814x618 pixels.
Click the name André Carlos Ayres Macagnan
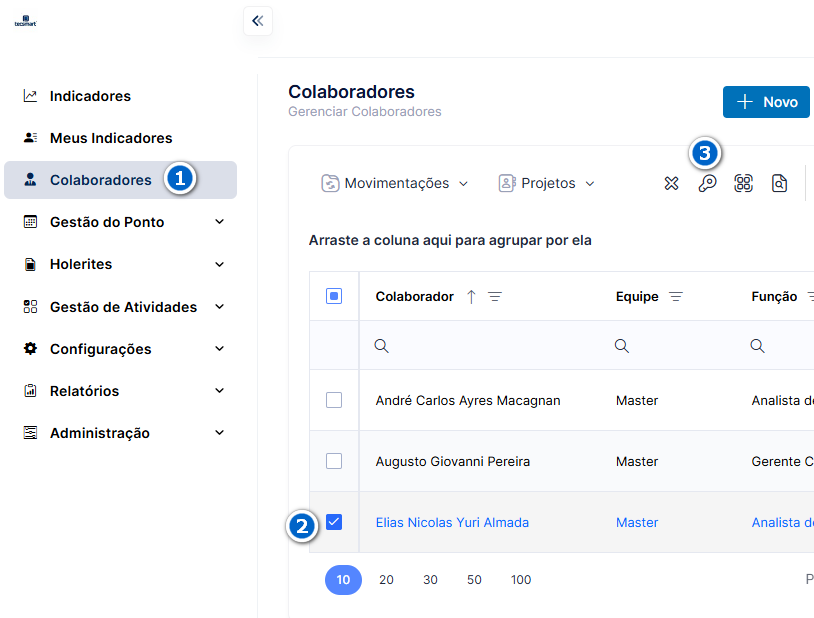click(468, 400)
